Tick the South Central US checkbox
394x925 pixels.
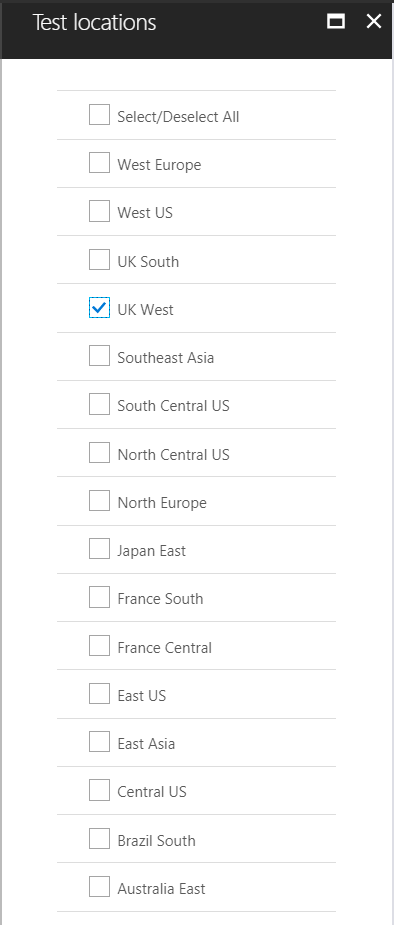point(99,404)
